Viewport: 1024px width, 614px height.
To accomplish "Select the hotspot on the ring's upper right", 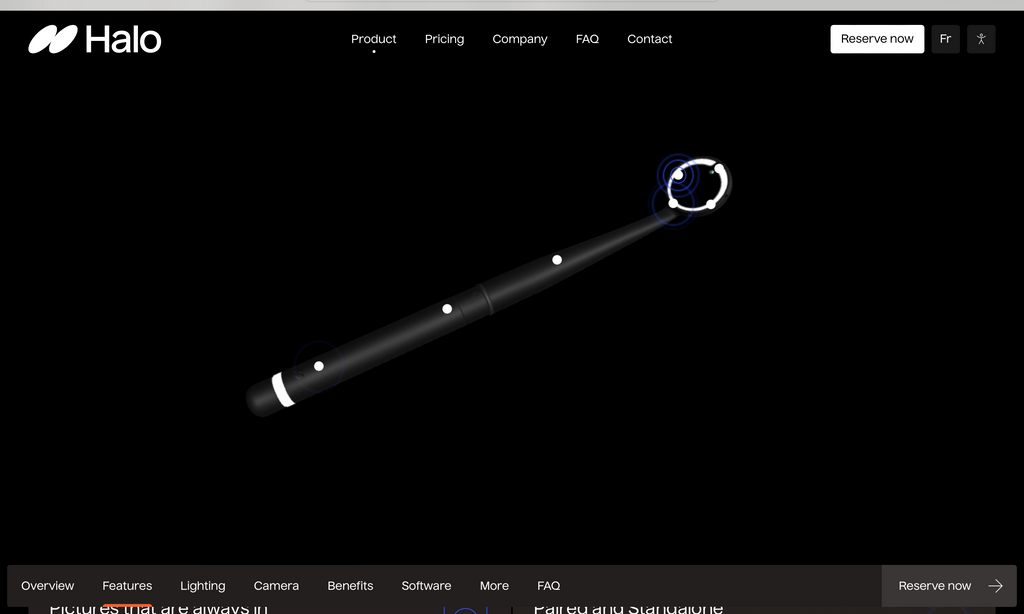I will pyautogui.click(x=718, y=168).
